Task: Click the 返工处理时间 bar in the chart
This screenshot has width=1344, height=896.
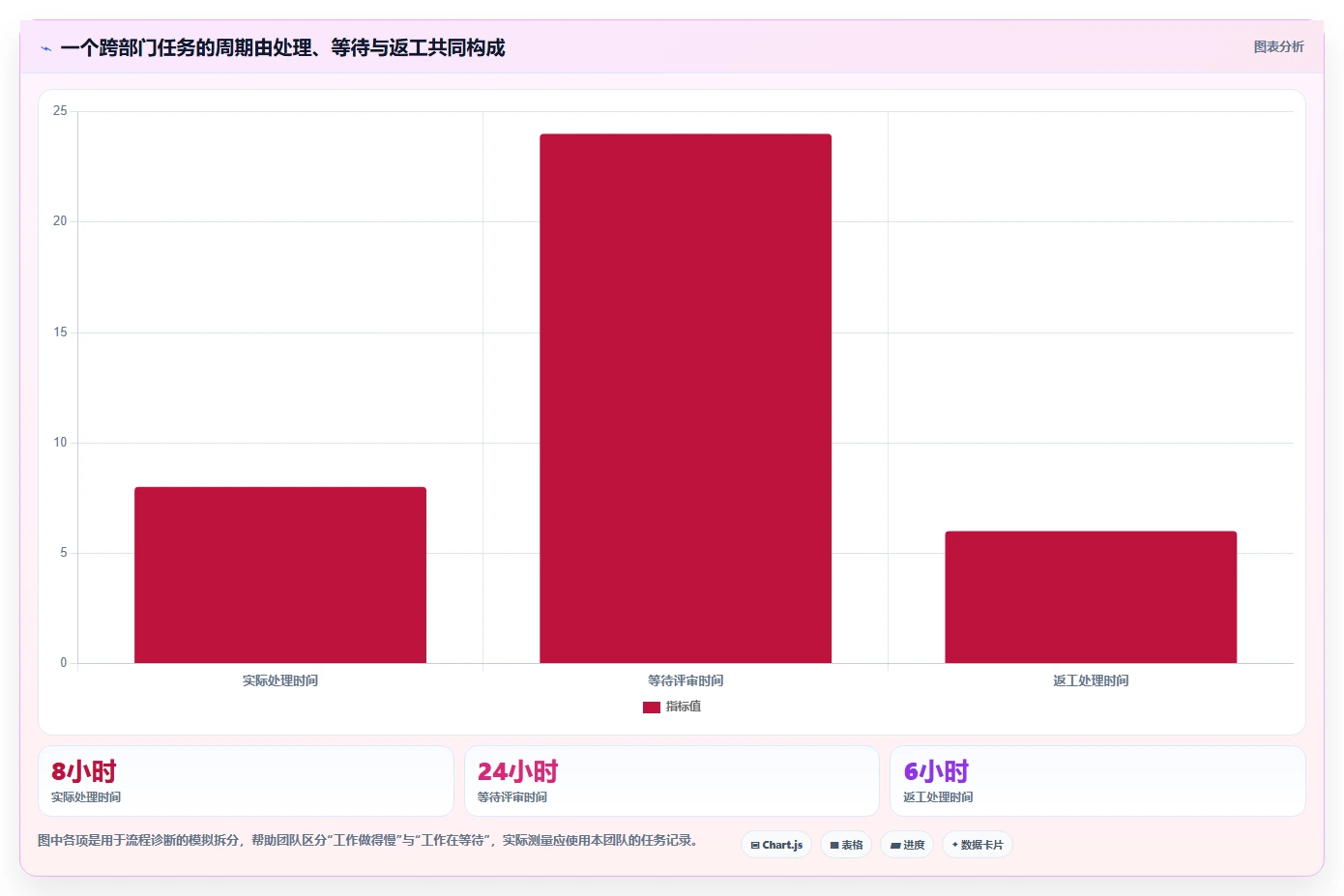Action: (1091, 597)
